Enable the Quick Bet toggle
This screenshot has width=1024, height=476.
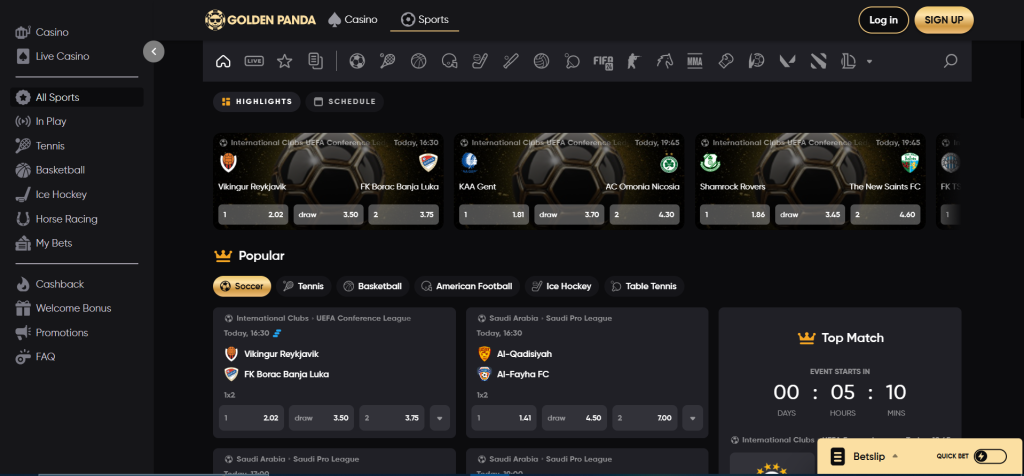click(x=990, y=457)
